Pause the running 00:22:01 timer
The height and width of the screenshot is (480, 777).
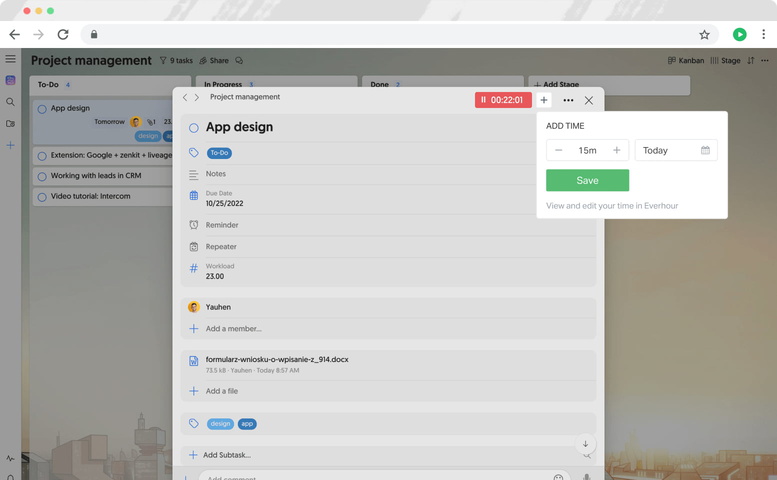point(503,100)
